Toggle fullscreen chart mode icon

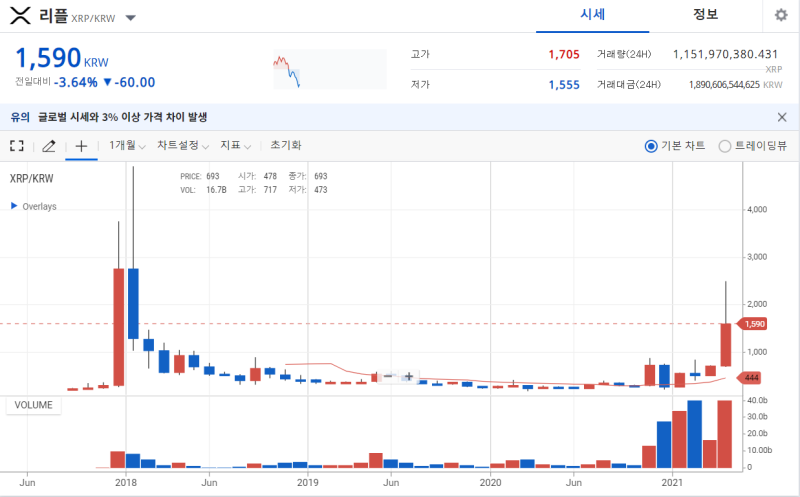[x=17, y=146]
